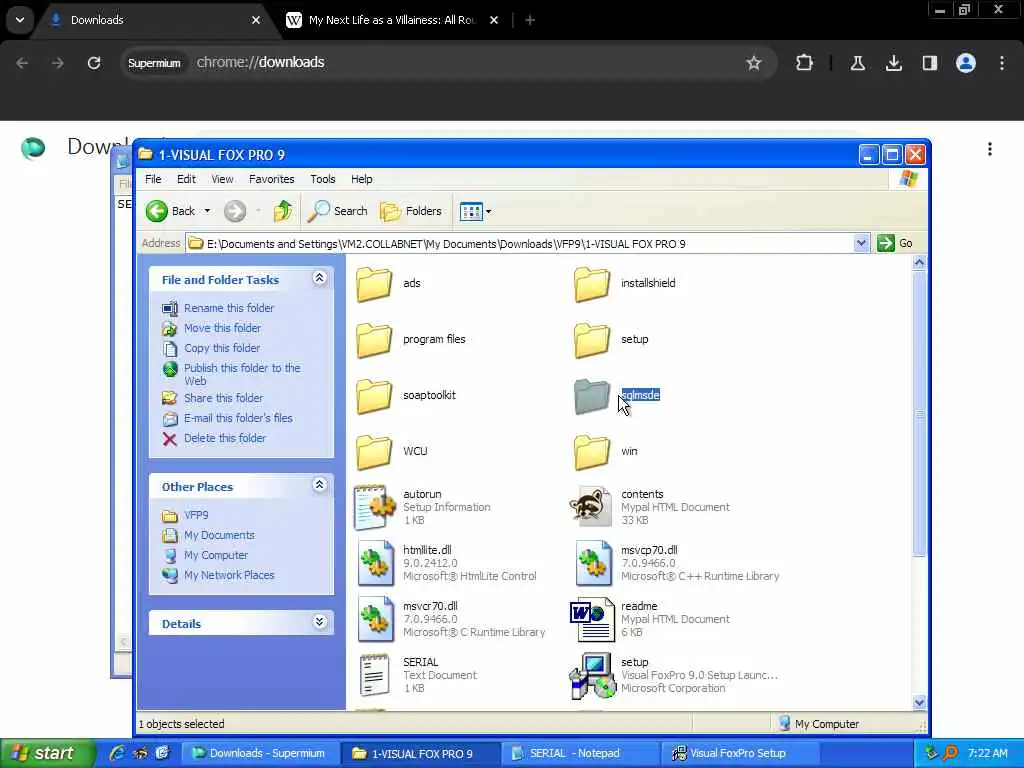This screenshot has width=1024, height=768.
Task: Click Move this folder link
Action: pos(222,328)
